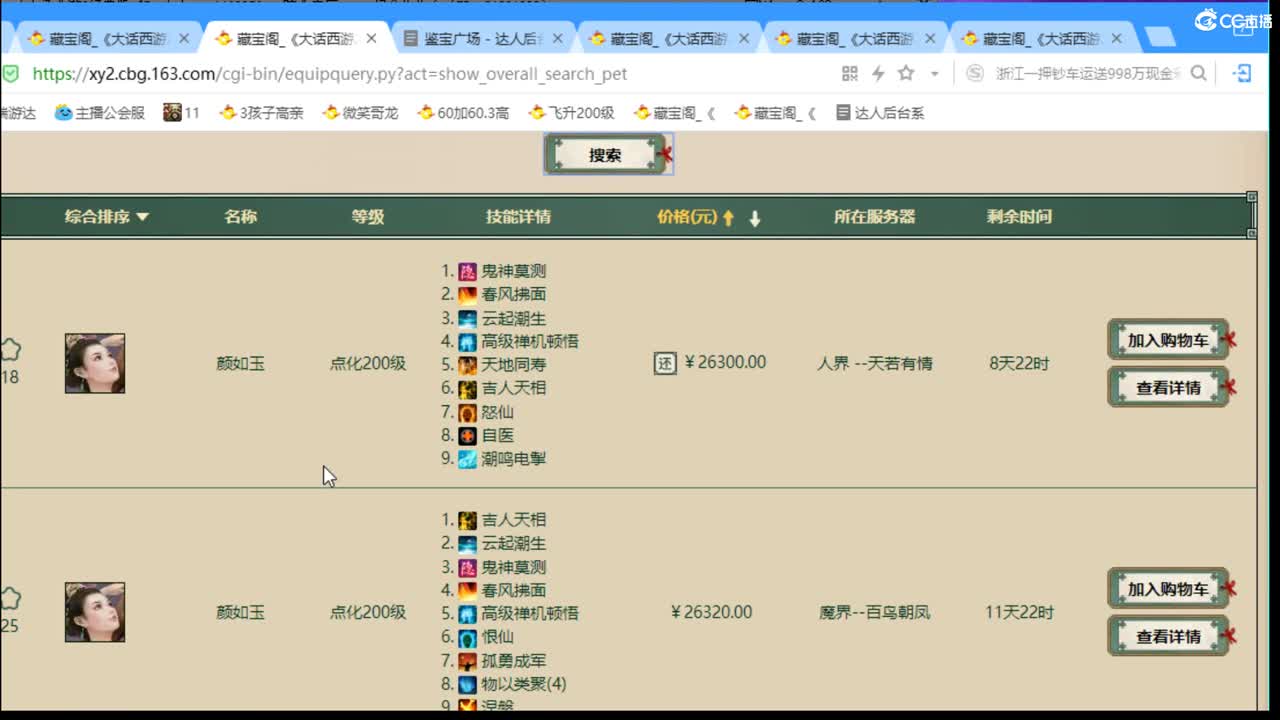The height and width of the screenshot is (720, 1280).
Task: Open the 60加60.3高 bookmark
Action: coord(463,113)
